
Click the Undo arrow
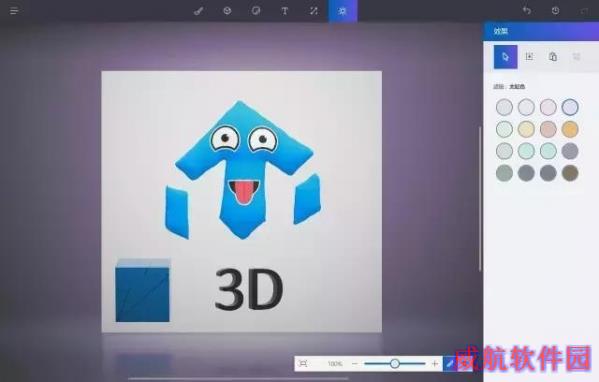pyautogui.click(x=527, y=11)
